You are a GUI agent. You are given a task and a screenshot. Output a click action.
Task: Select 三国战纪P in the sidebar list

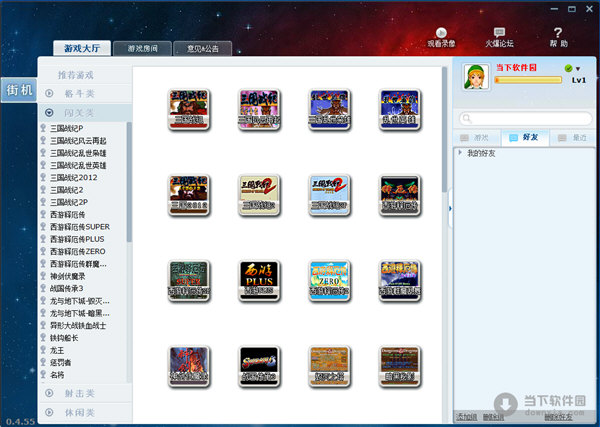pyautogui.click(x=67, y=128)
